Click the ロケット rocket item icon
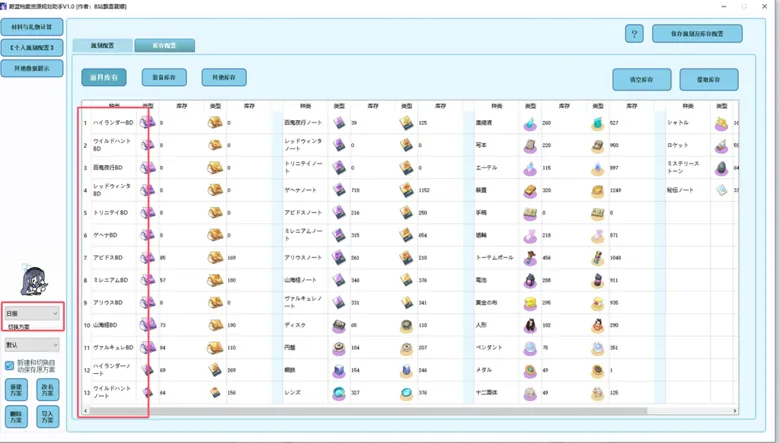The width and height of the screenshot is (780, 443). click(722, 145)
